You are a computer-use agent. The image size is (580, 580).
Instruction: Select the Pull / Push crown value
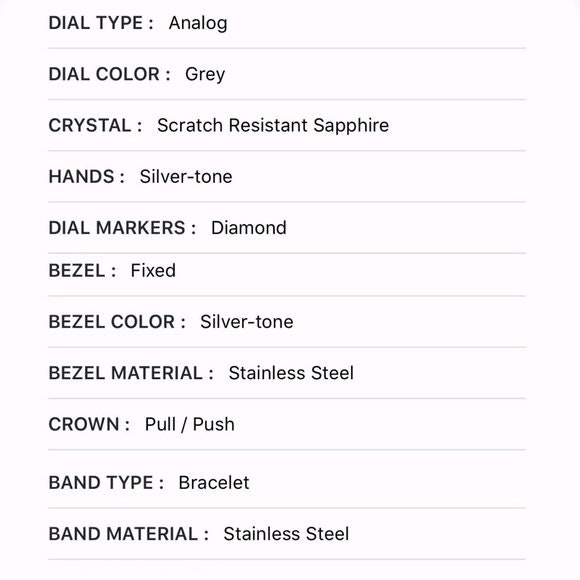coord(189,424)
